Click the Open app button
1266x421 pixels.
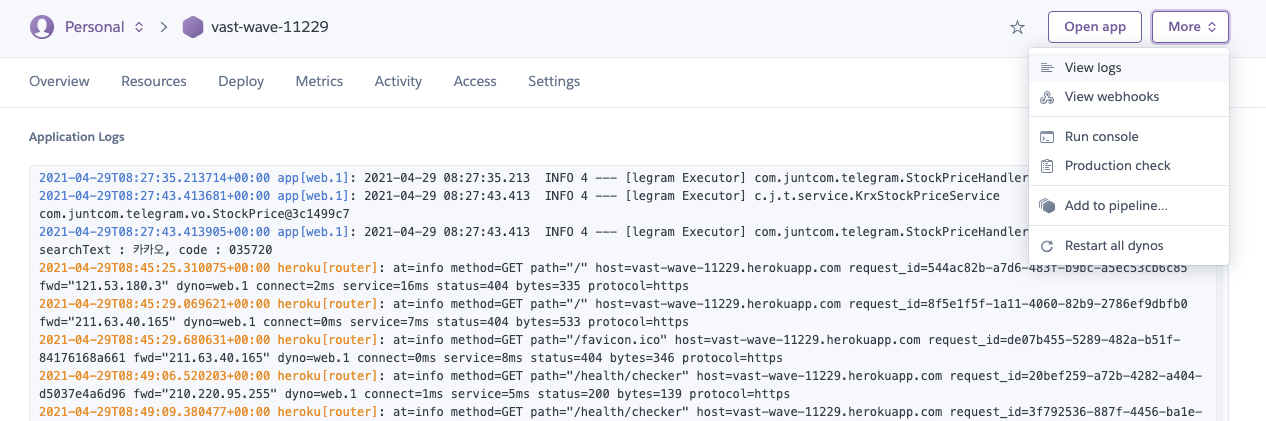[x=1095, y=27]
